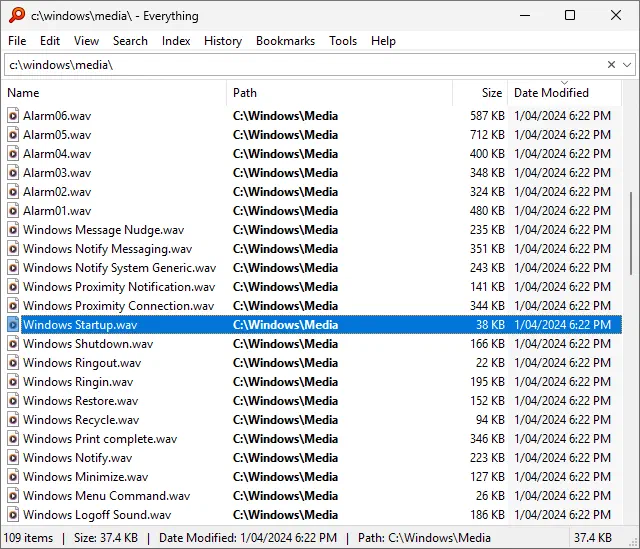Select the Alarm06.wav file name
The width and height of the screenshot is (640, 549).
point(57,116)
